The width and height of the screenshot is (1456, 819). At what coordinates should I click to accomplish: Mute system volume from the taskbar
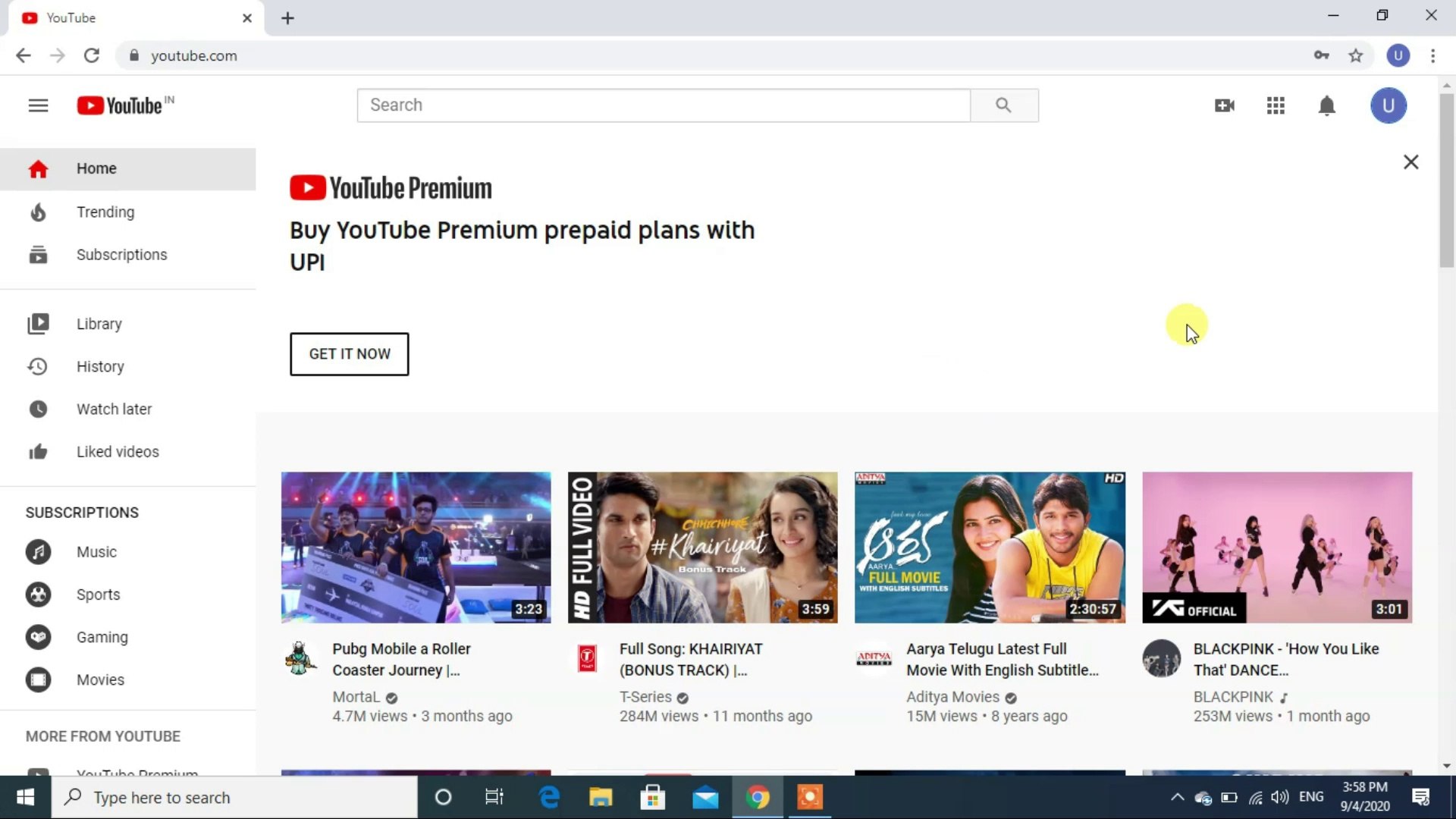click(1280, 797)
